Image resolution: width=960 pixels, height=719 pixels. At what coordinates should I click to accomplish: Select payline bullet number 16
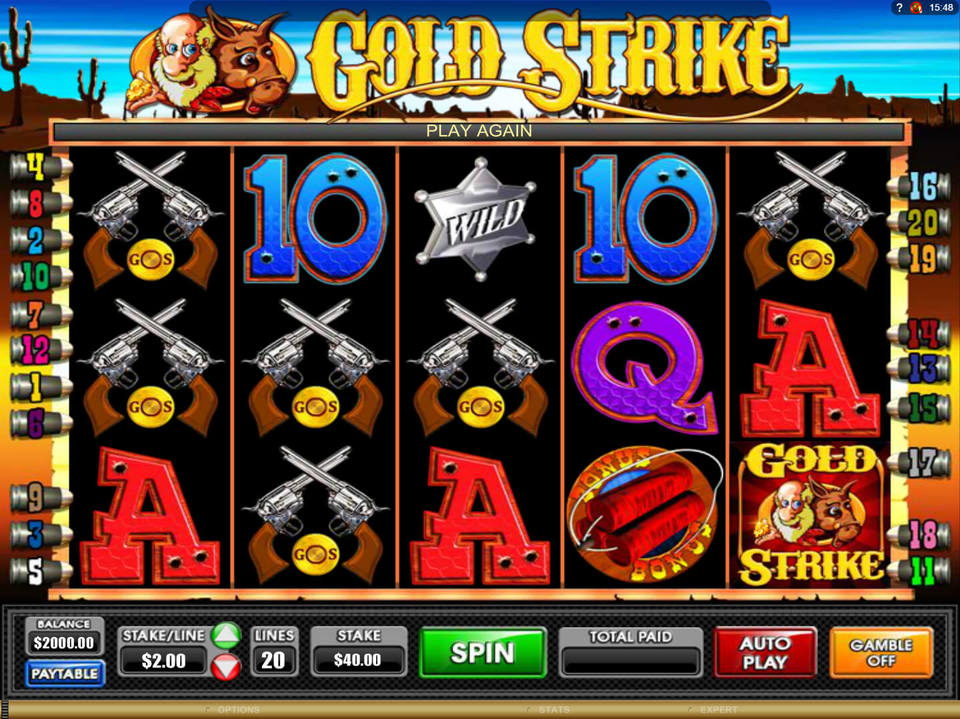tap(921, 186)
